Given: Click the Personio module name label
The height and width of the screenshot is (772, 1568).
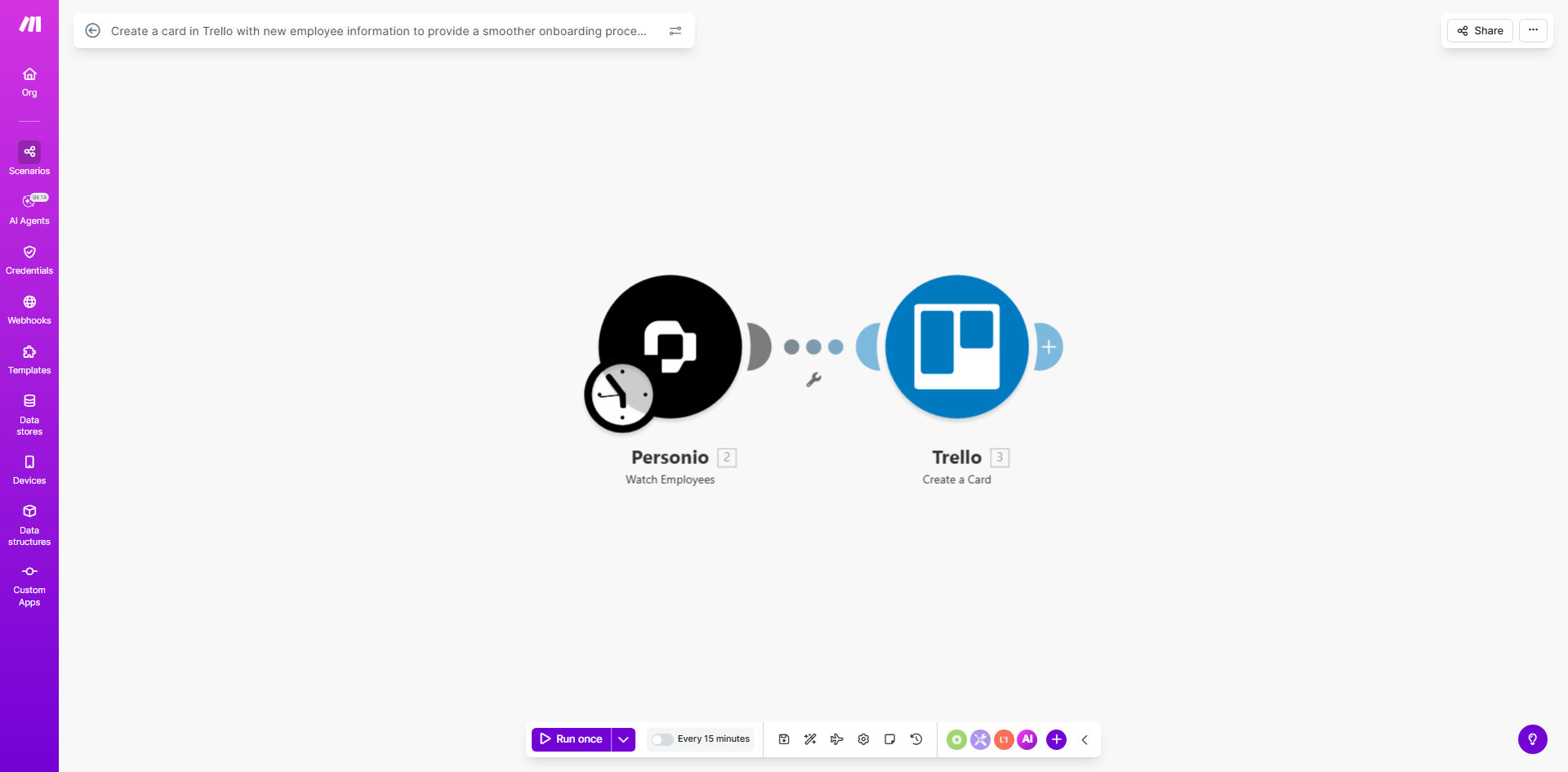Looking at the screenshot, I should 670,457.
